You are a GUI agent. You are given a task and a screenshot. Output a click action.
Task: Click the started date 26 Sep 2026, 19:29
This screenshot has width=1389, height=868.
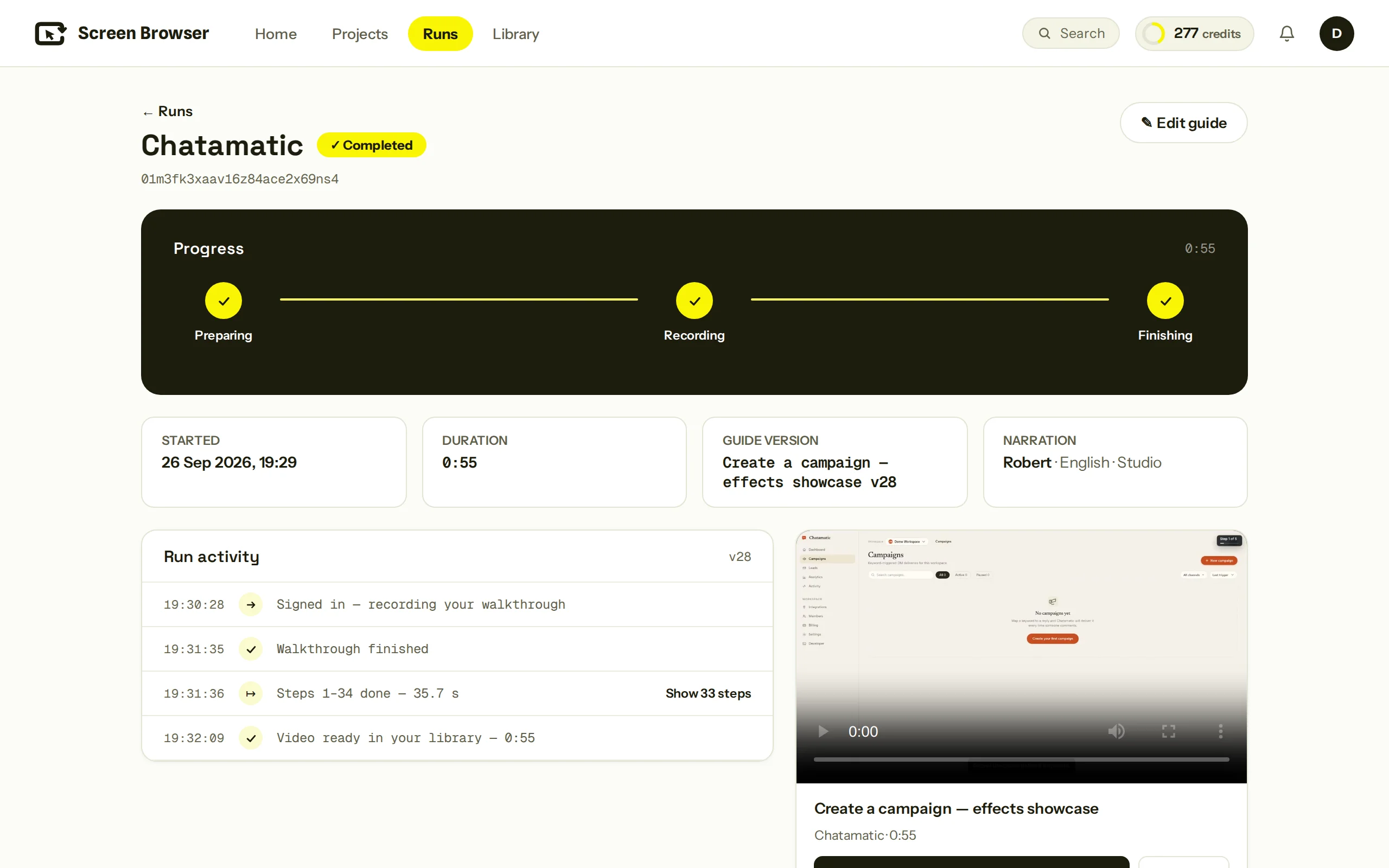(229, 463)
